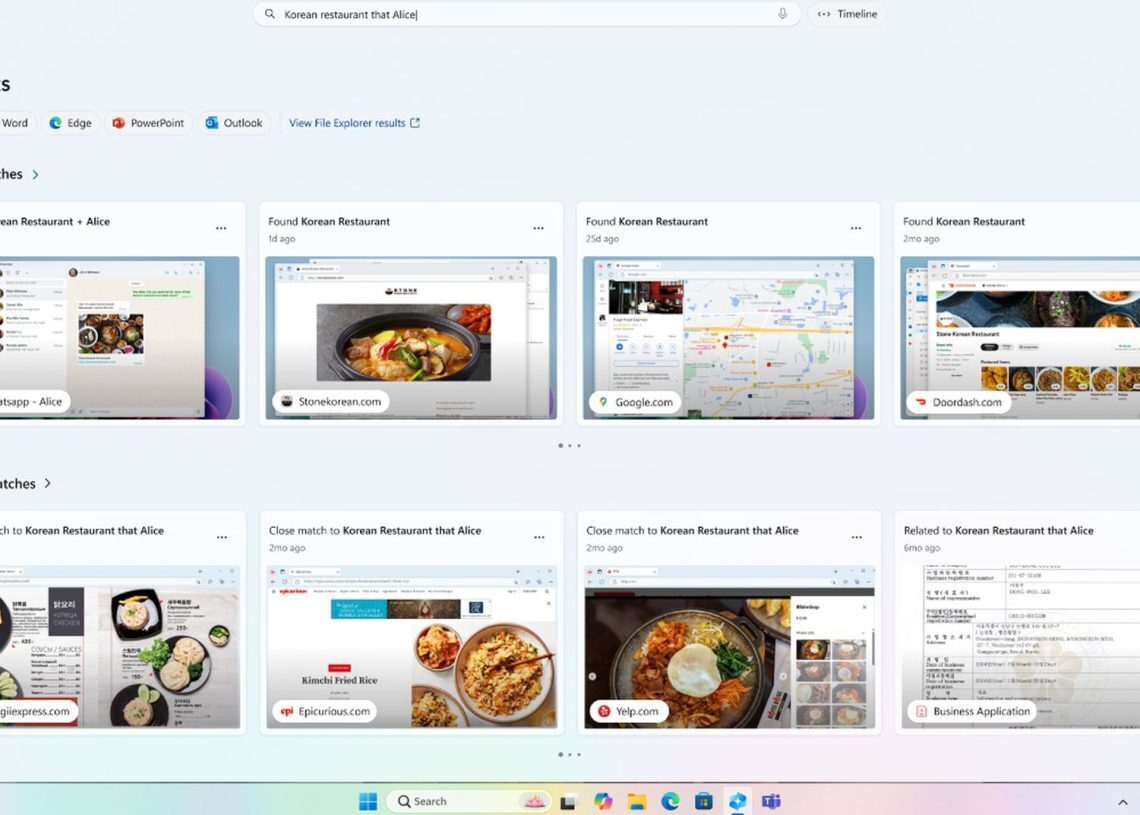Filter results by PowerPoint
1140x815 pixels.
(x=148, y=123)
